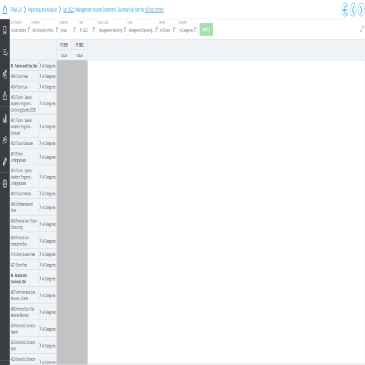
Task: Click the all cost centers link
Action: point(154,10)
